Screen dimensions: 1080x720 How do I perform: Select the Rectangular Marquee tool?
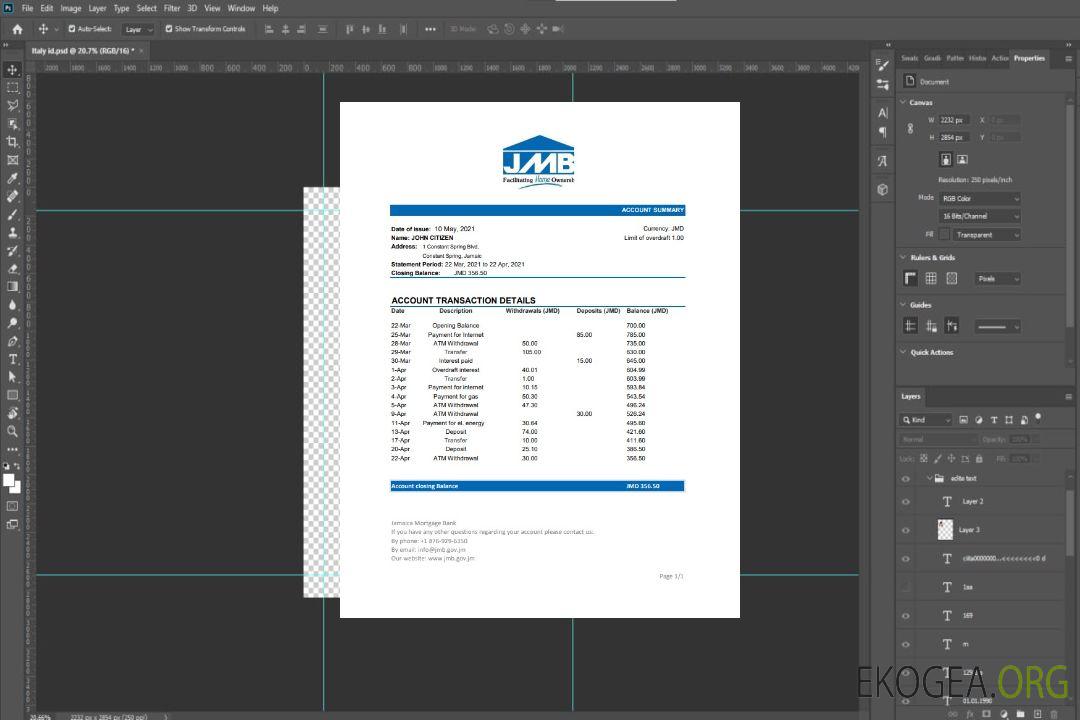pos(12,88)
